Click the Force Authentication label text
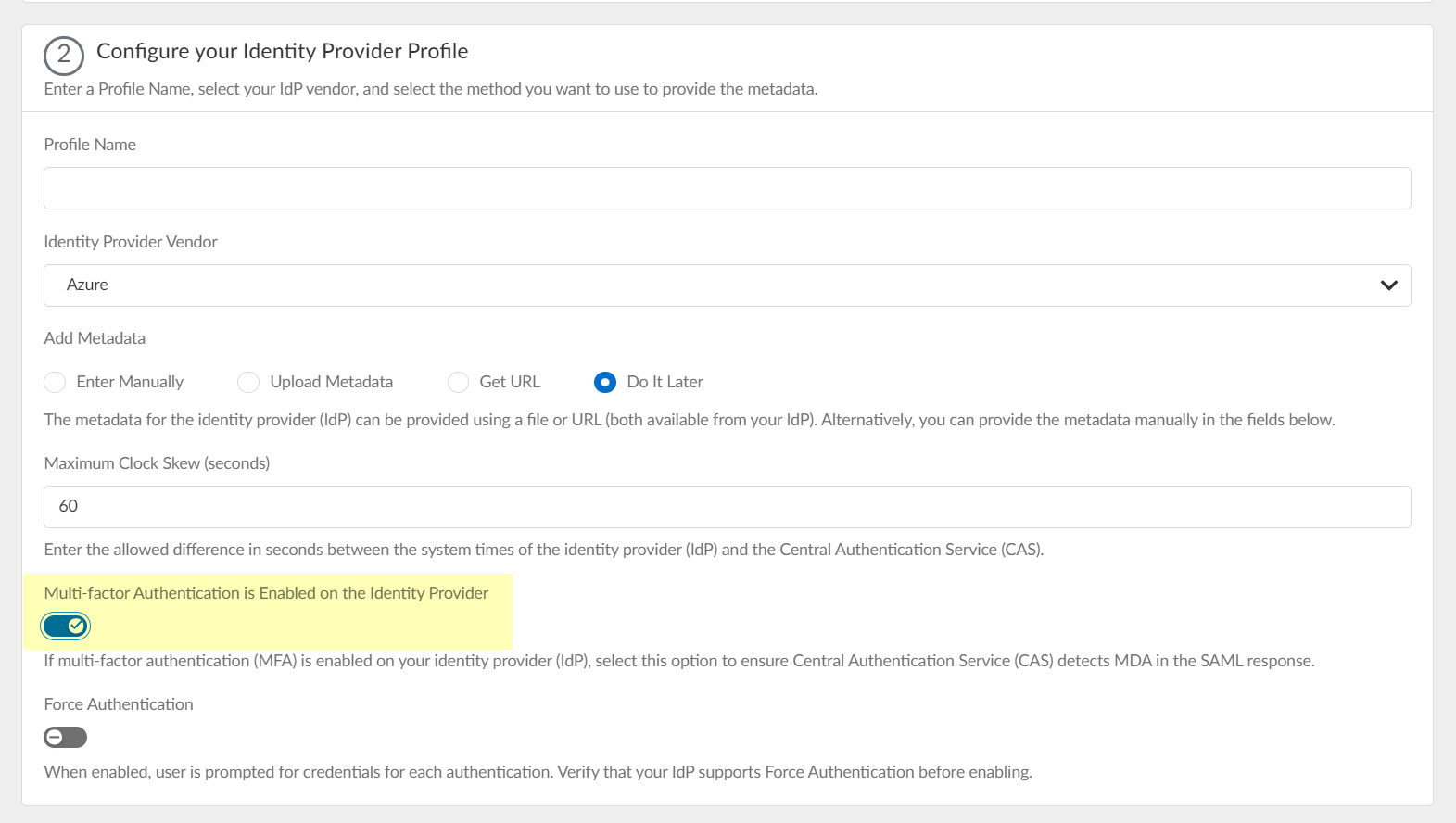Viewport: 1456px width, 823px height. pyautogui.click(x=119, y=704)
